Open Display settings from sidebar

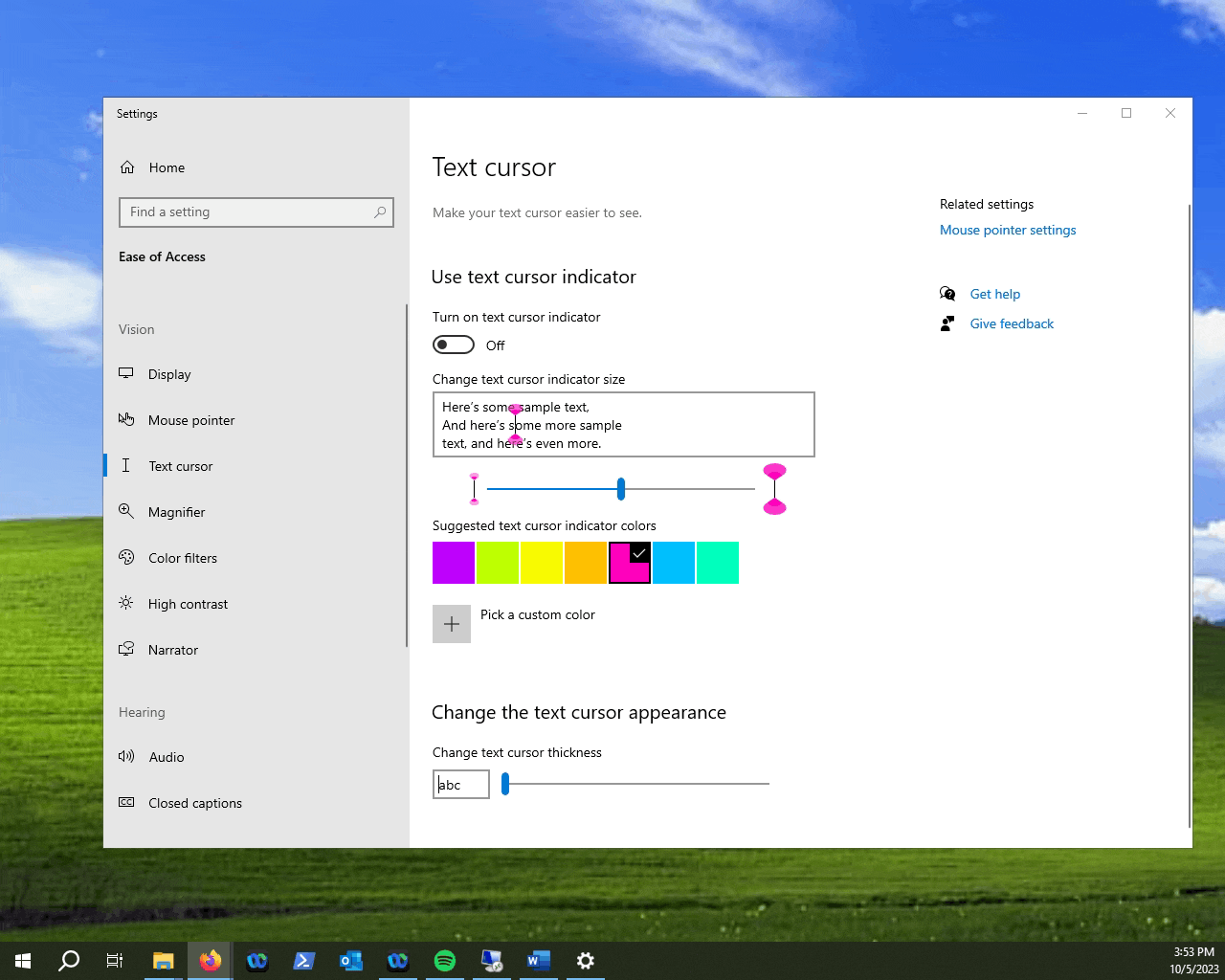(x=169, y=374)
